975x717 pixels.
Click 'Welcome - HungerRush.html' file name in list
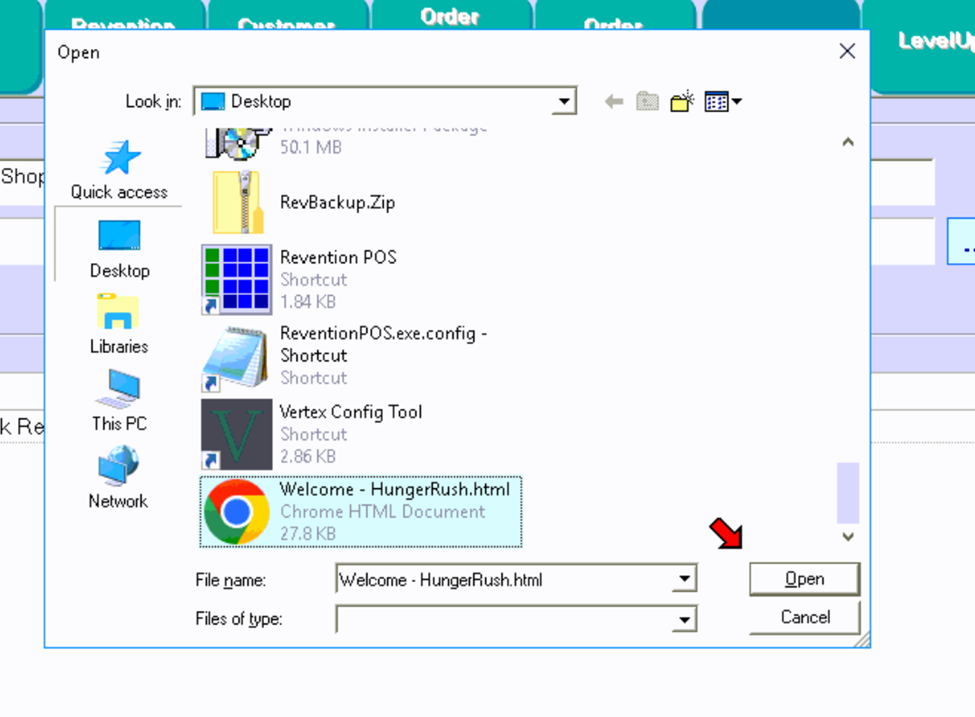(395, 489)
